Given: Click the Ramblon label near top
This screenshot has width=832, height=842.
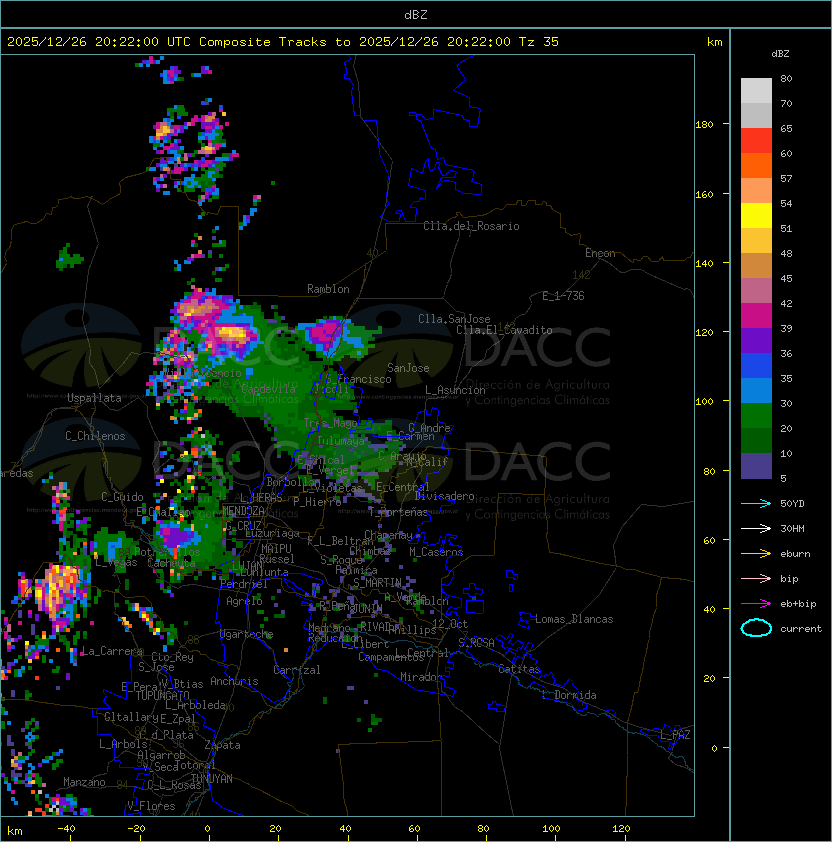Looking at the screenshot, I should (x=328, y=289).
